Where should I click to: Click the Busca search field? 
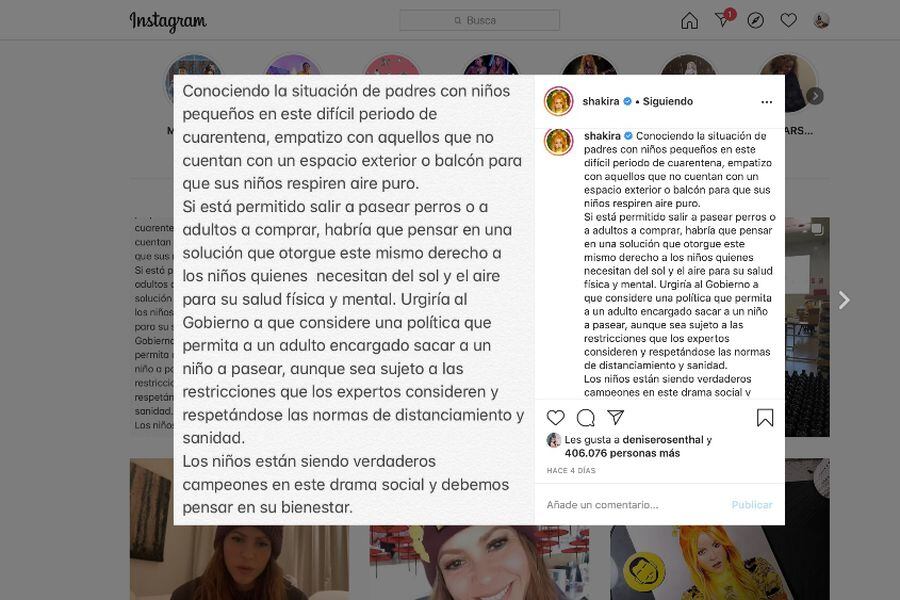pos(479,20)
